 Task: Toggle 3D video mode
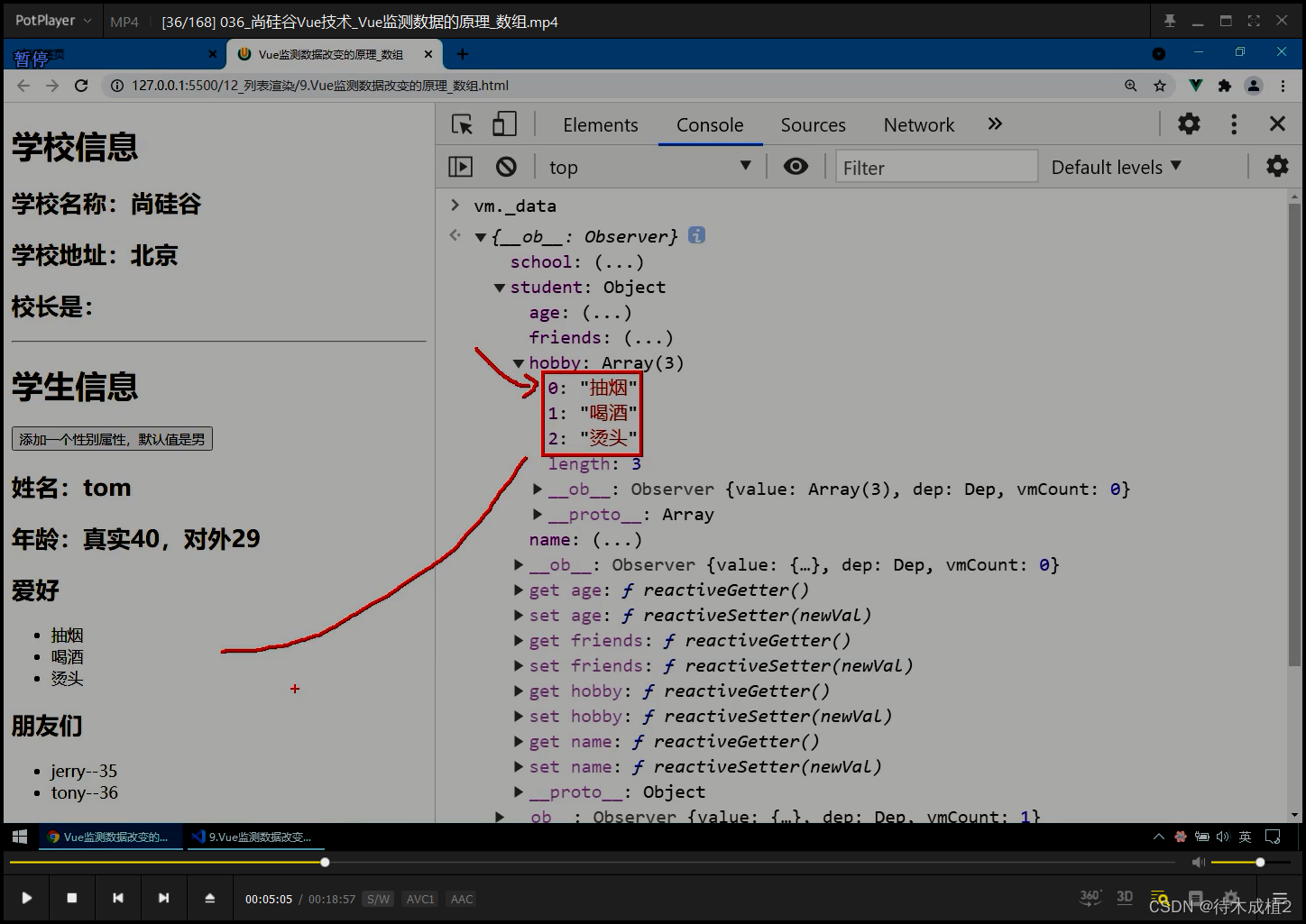point(1125,897)
